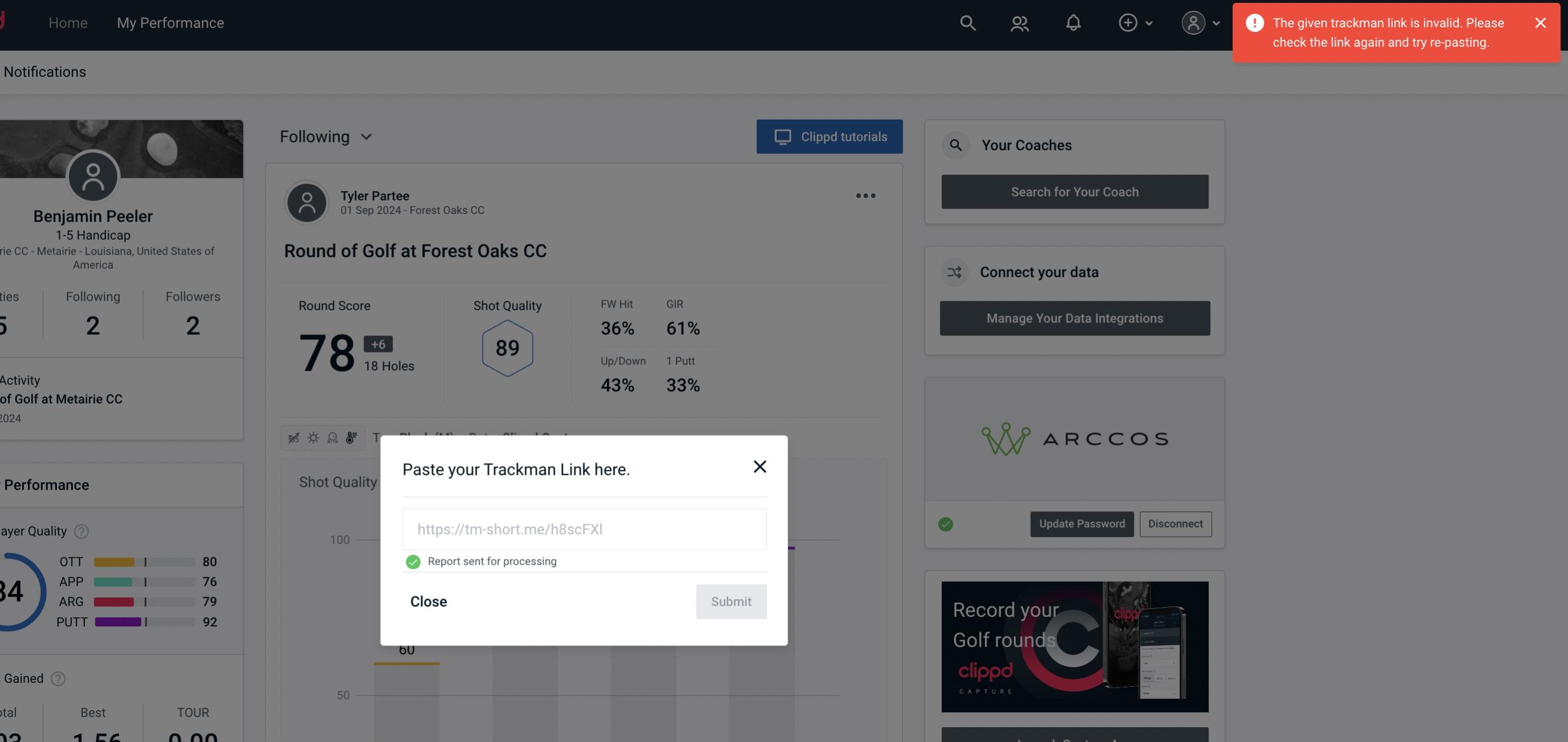Click the connect data integrations icon
This screenshot has width=1568, height=742.
[955, 272]
